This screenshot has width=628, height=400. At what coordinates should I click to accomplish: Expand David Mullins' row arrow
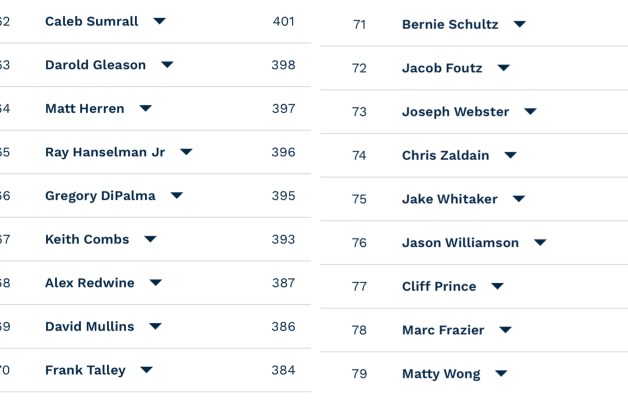click(155, 327)
